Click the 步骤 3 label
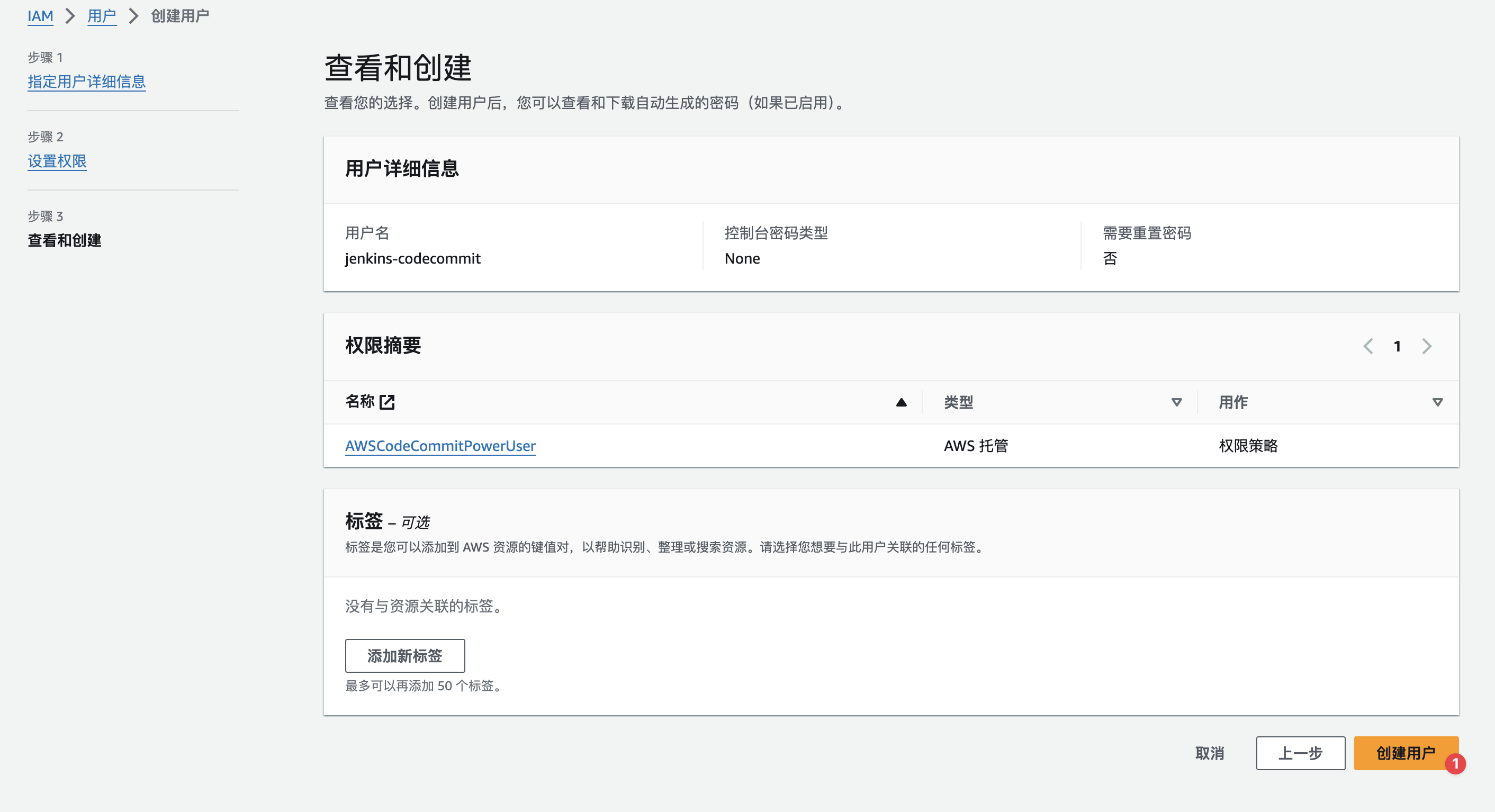This screenshot has height=812, width=1495. pos(46,216)
